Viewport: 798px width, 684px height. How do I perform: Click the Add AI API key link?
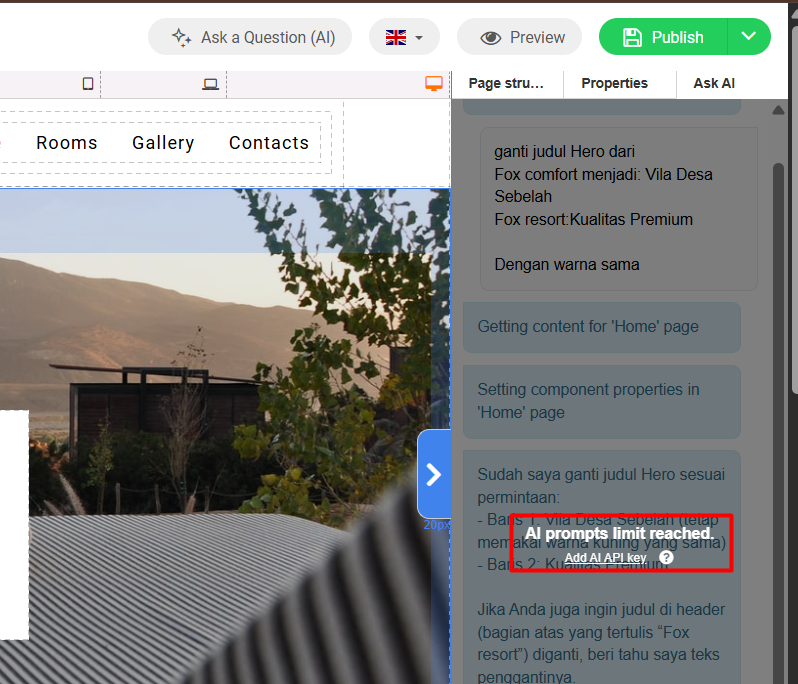pyautogui.click(x=605, y=557)
